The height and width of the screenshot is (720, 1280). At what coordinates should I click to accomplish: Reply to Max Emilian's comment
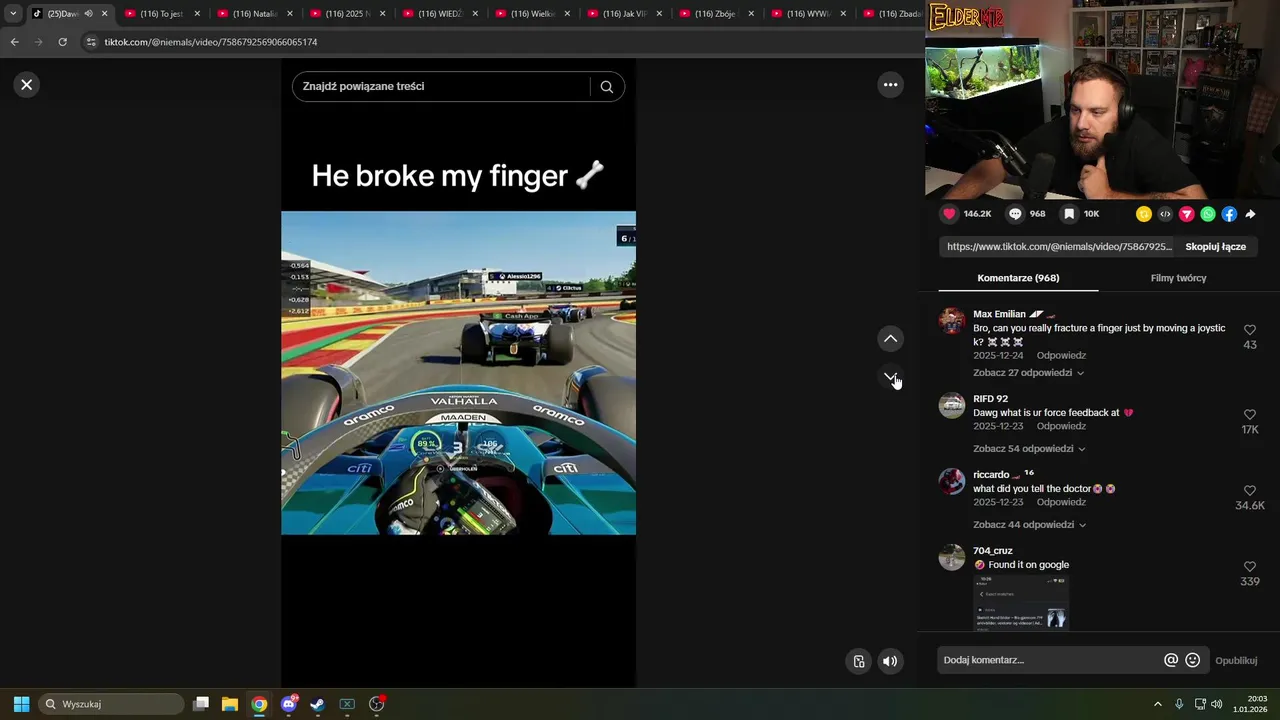click(1061, 356)
